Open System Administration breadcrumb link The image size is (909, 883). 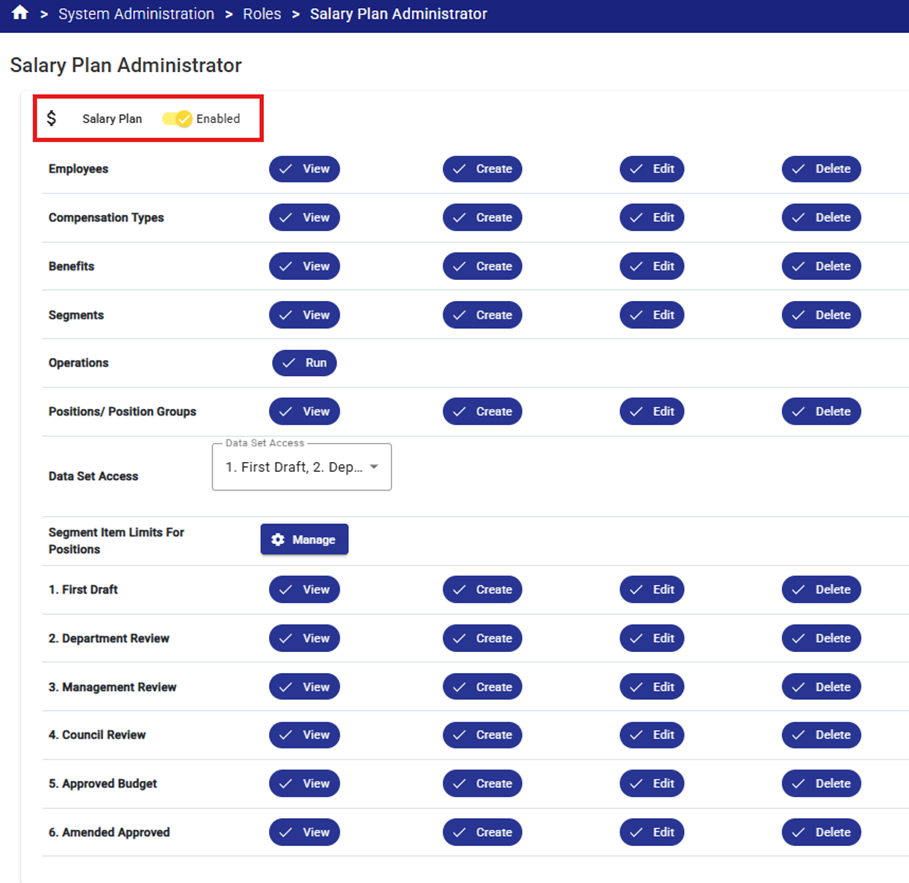point(136,14)
